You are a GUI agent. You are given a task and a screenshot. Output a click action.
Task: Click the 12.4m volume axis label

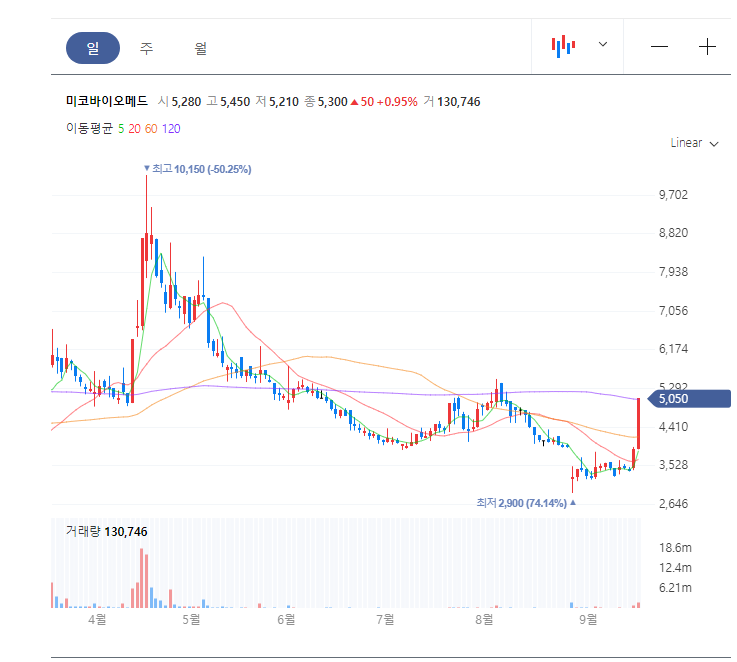(675, 568)
